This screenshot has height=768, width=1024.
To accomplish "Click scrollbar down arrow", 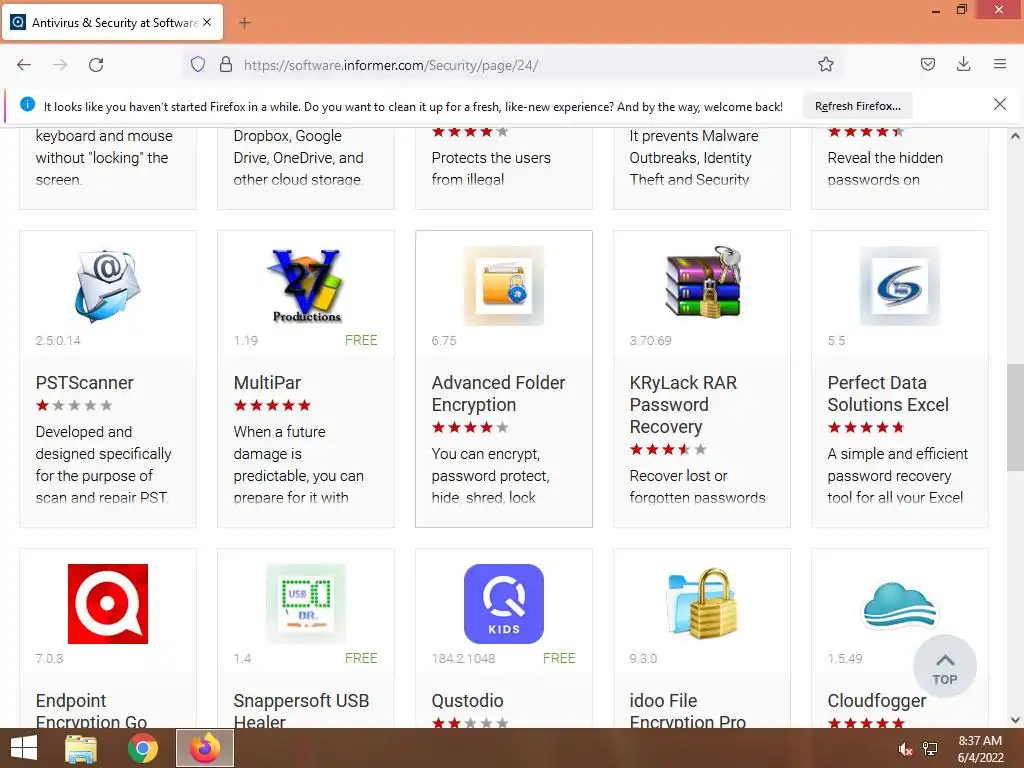I will coord(1015,720).
